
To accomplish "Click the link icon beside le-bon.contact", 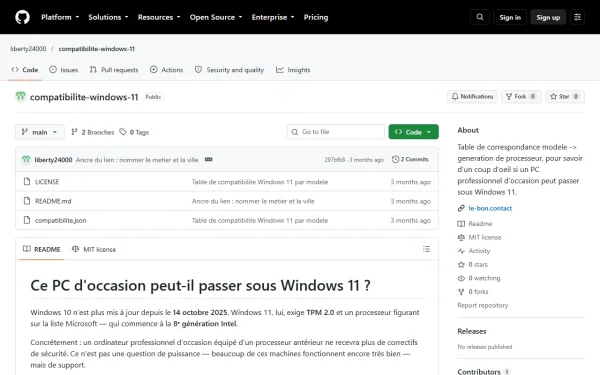I will coord(461,208).
